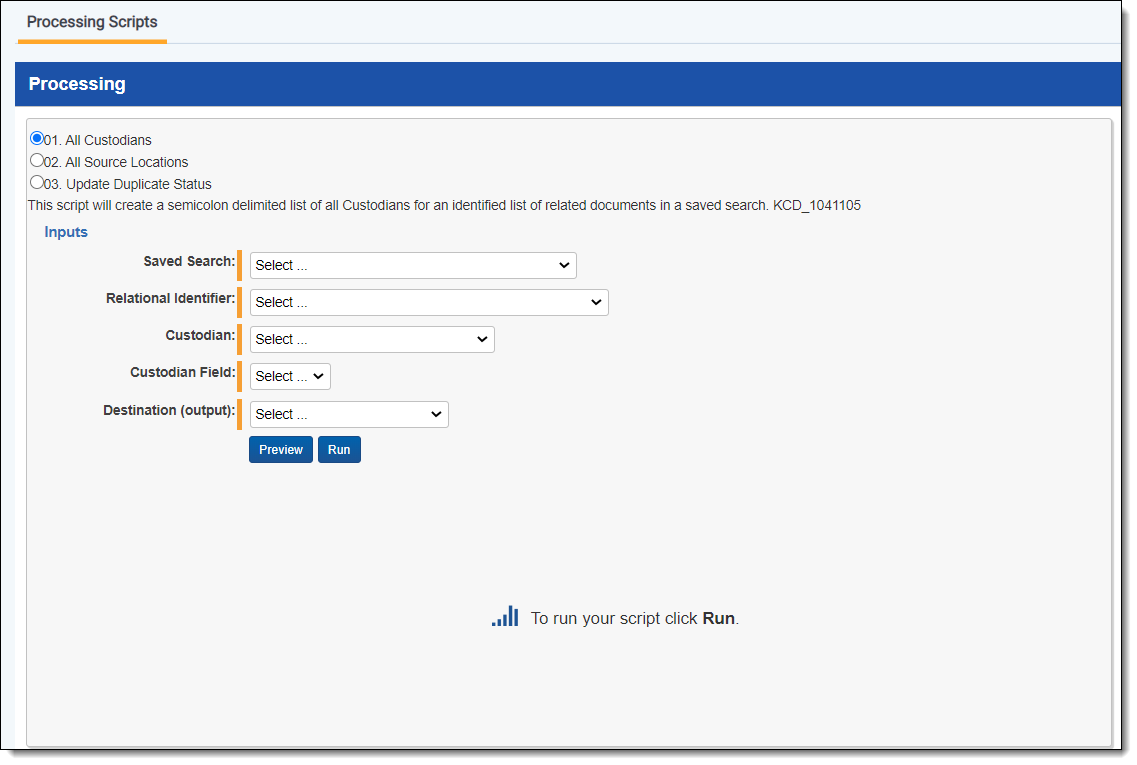
Task: Expand the Destination (output) dropdown
Action: 349,414
